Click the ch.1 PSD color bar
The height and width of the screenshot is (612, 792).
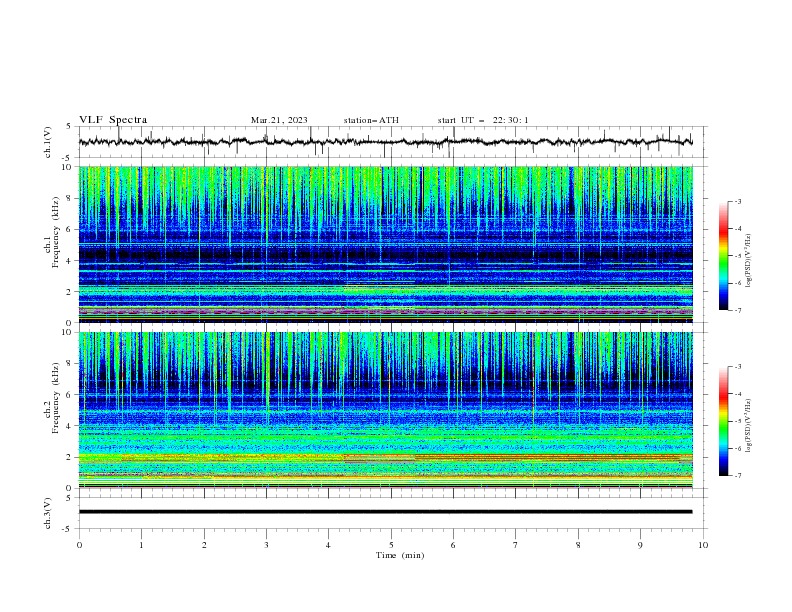click(723, 256)
